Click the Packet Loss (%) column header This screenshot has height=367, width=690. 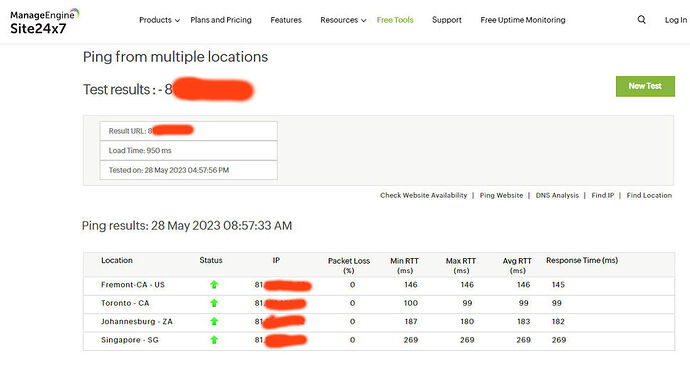(349, 265)
